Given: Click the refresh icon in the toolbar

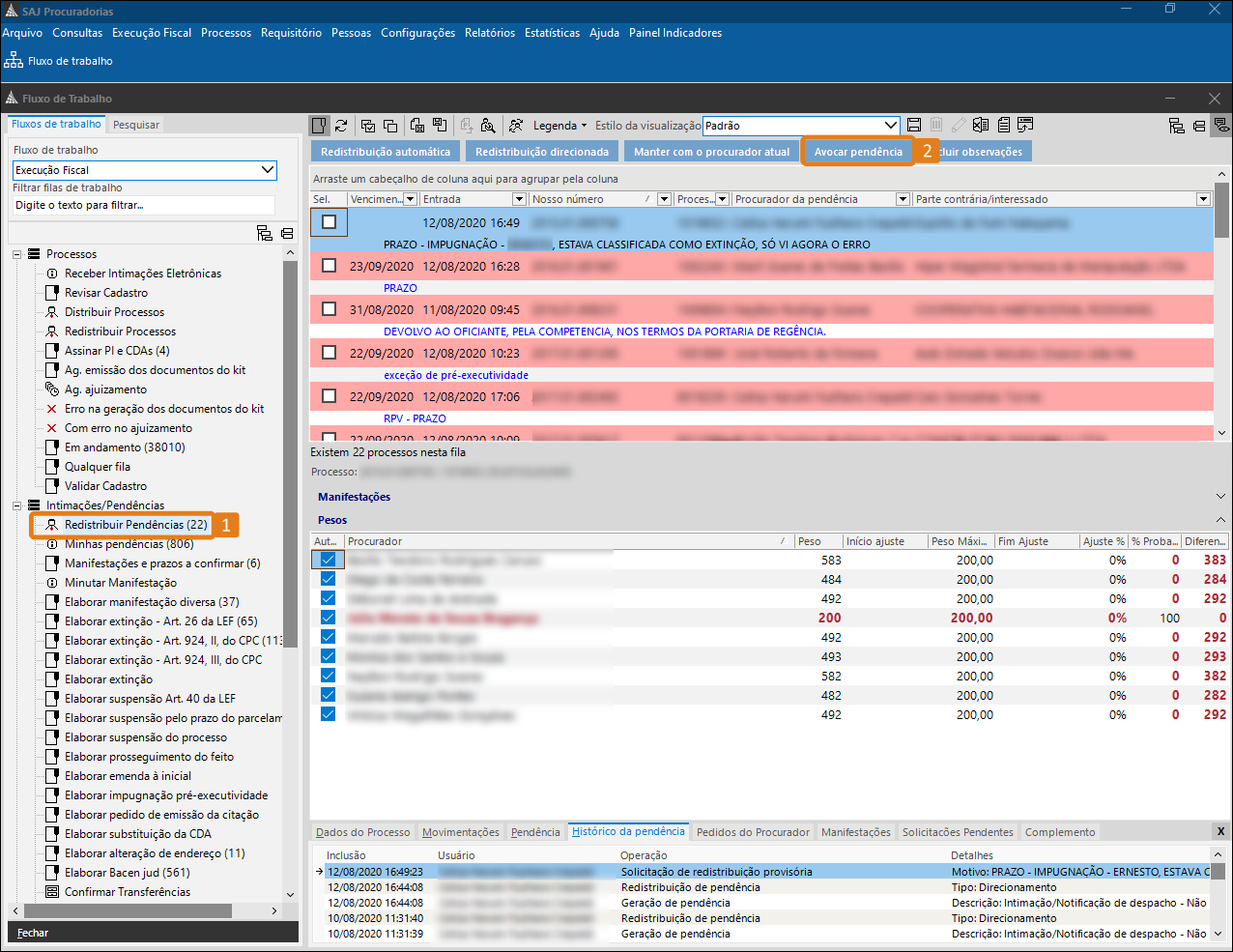Looking at the screenshot, I should coord(341,126).
